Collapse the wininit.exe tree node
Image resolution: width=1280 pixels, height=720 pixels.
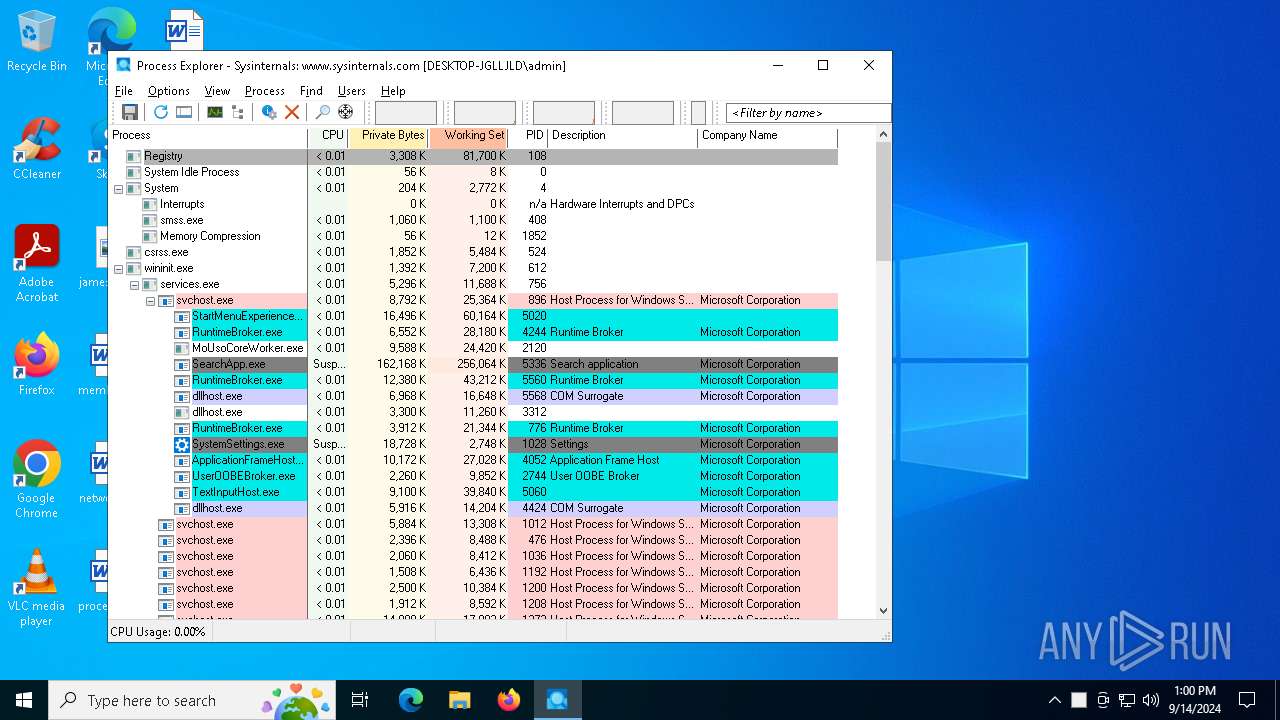(118, 268)
